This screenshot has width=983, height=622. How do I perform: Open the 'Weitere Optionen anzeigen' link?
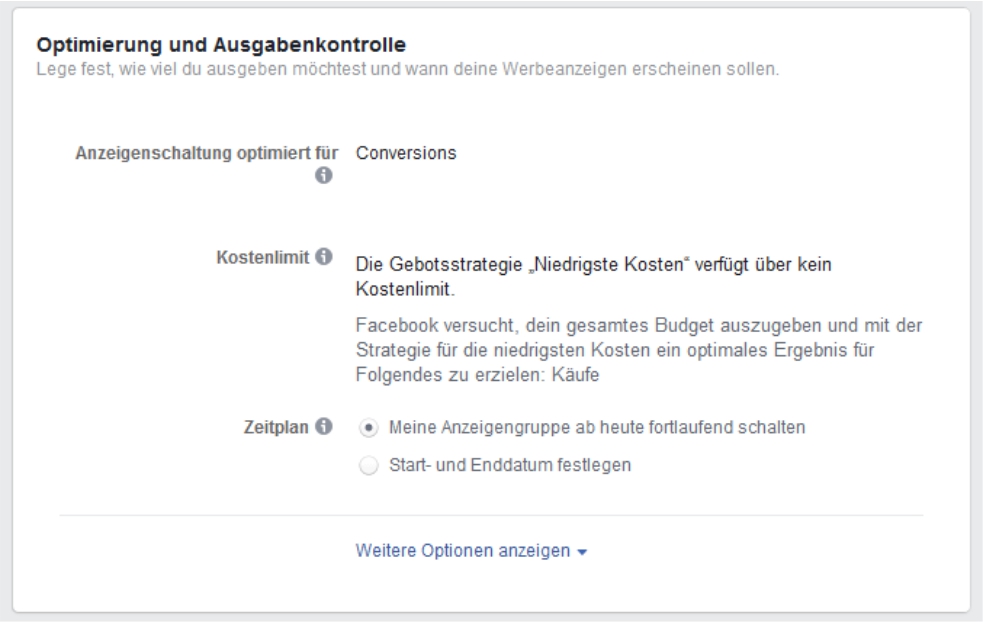[x=463, y=551]
